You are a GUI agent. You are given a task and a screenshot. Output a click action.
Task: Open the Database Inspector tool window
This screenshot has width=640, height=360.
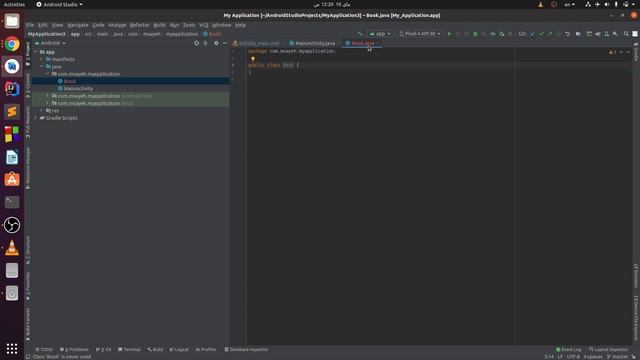point(247,349)
